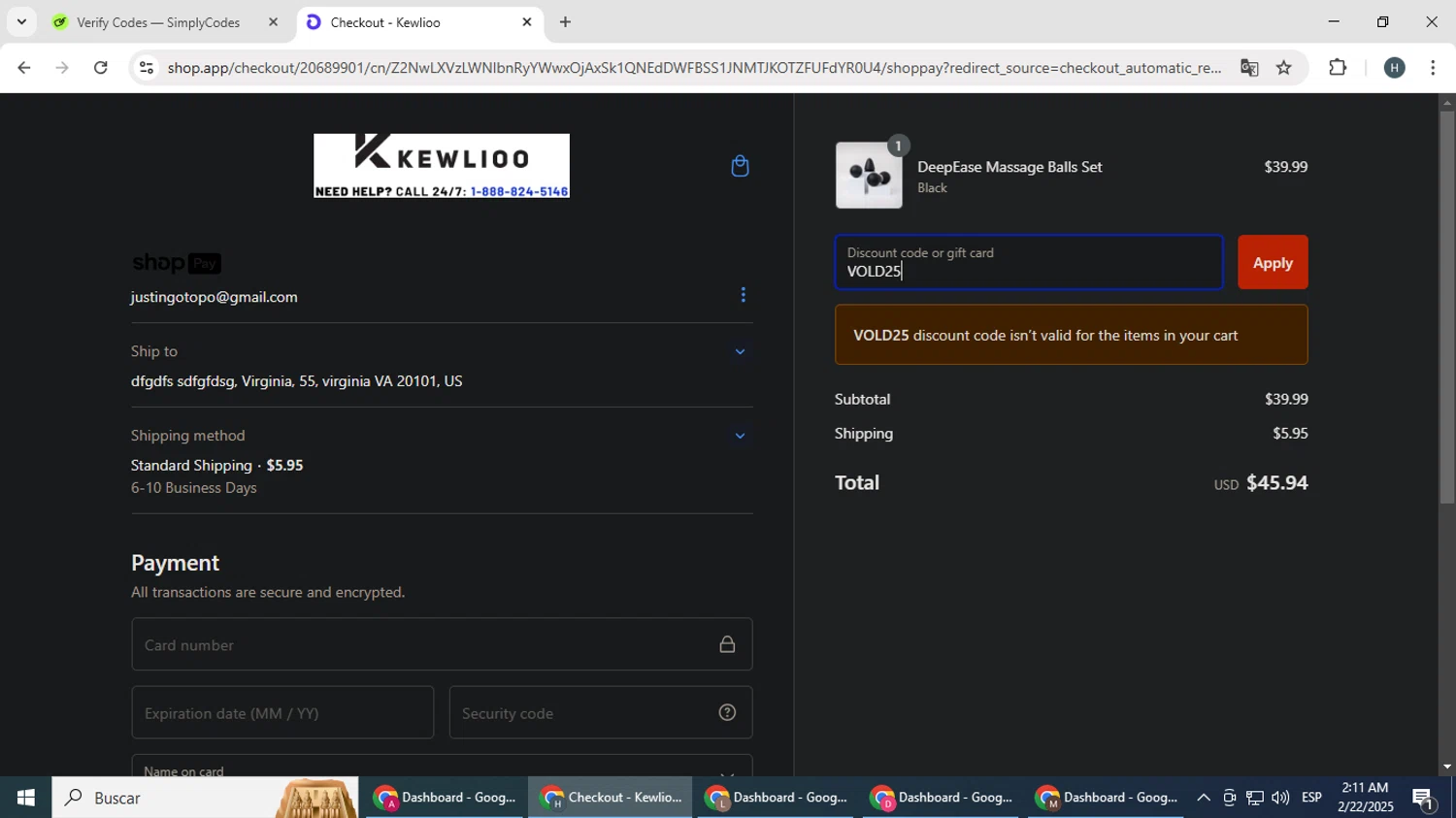Translate this page icon
The width and height of the screenshot is (1456, 818).
click(1249, 68)
